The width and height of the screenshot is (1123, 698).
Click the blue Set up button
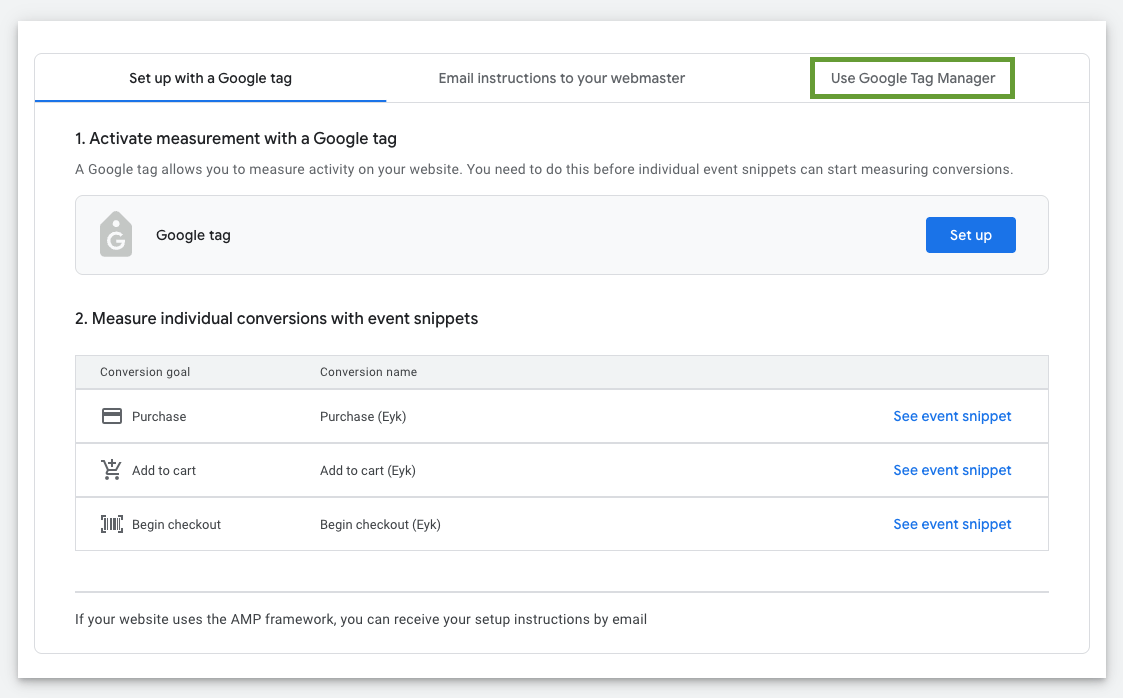[970, 235]
